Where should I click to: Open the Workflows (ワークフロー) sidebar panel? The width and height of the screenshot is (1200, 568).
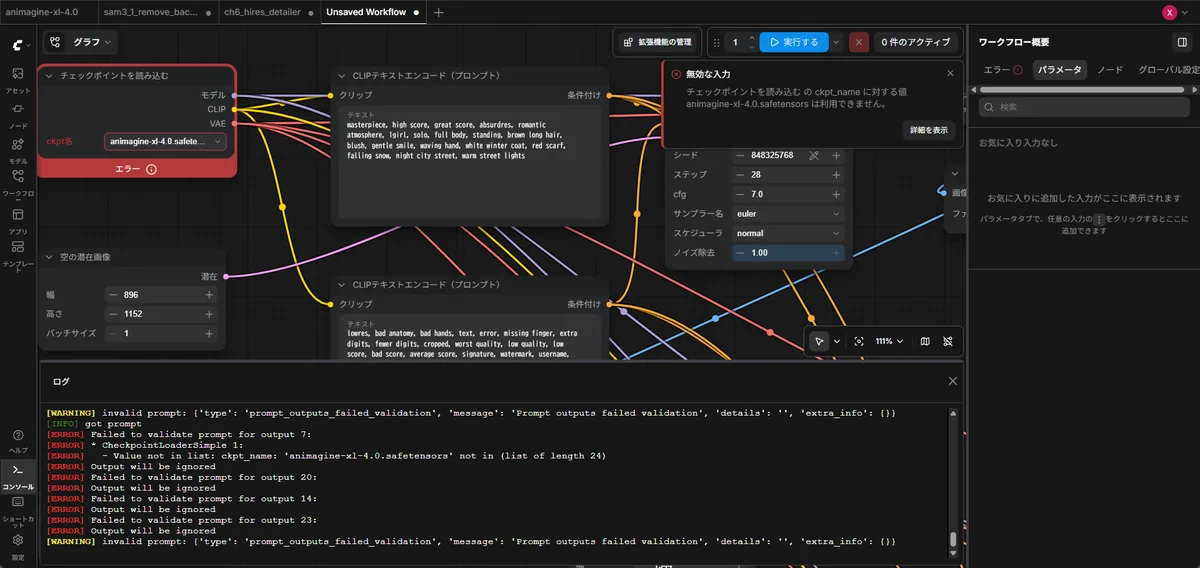18,182
